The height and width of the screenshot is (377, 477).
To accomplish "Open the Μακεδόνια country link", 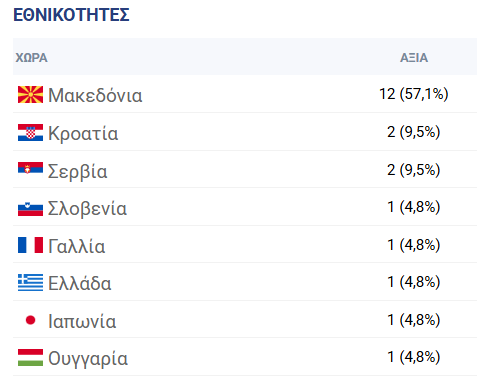I will (95, 95).
